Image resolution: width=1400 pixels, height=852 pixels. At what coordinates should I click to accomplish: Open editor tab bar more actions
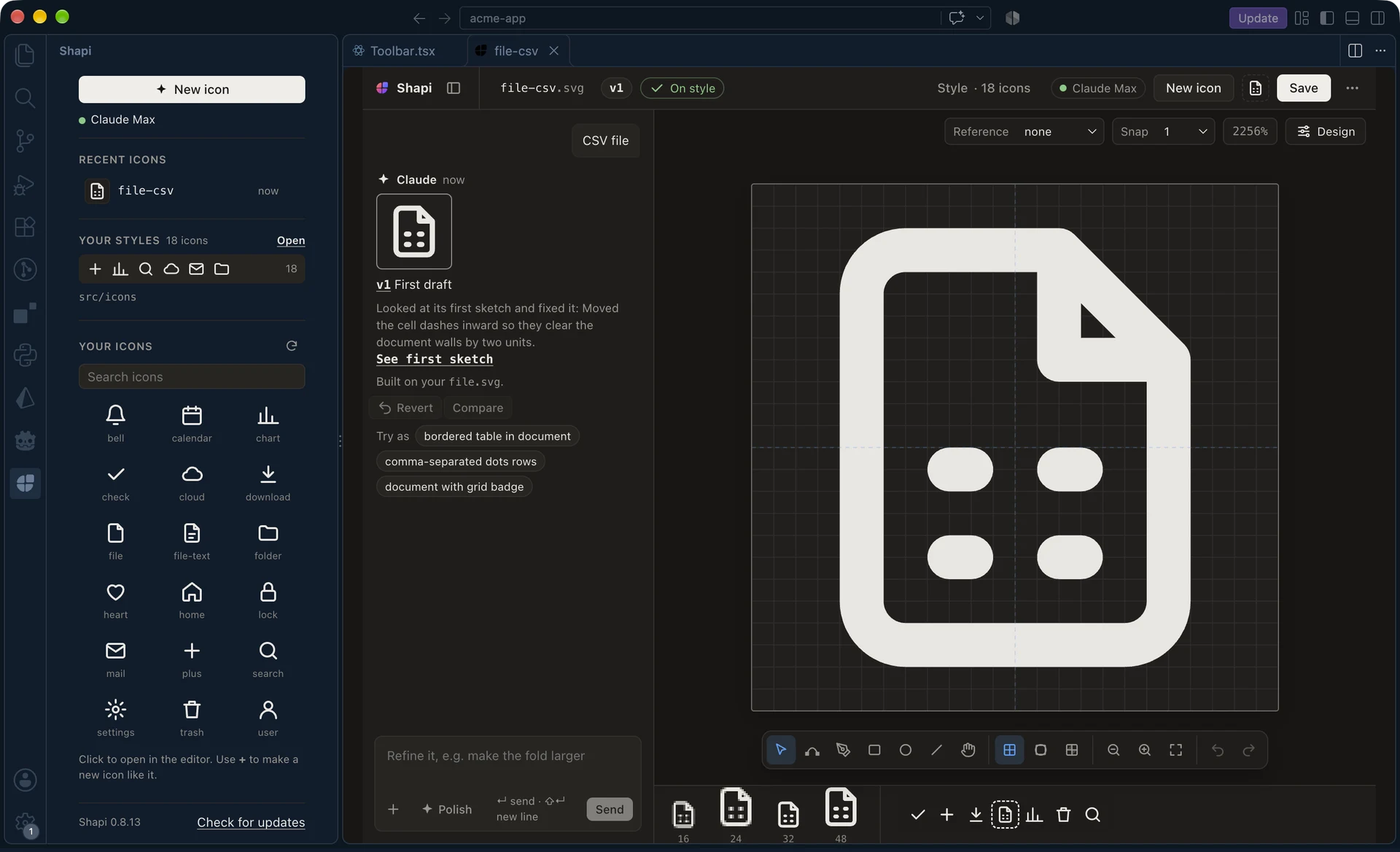(x=1380, y=50)
